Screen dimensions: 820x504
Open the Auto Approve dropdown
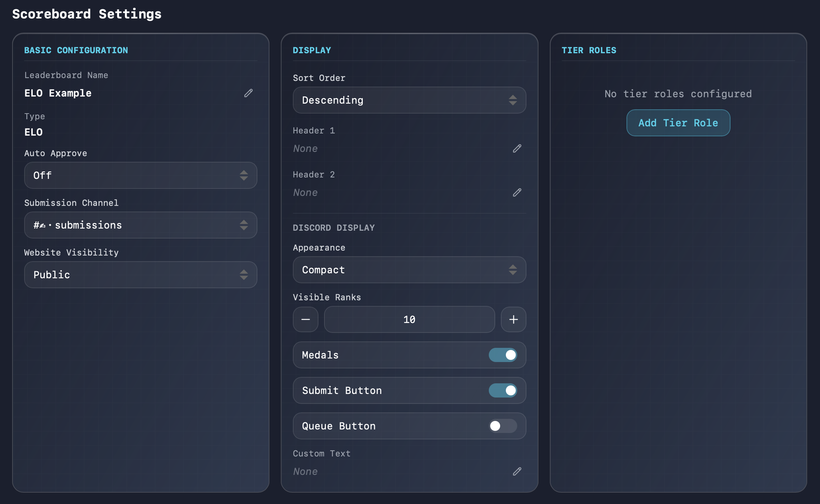tap(140, 175)
